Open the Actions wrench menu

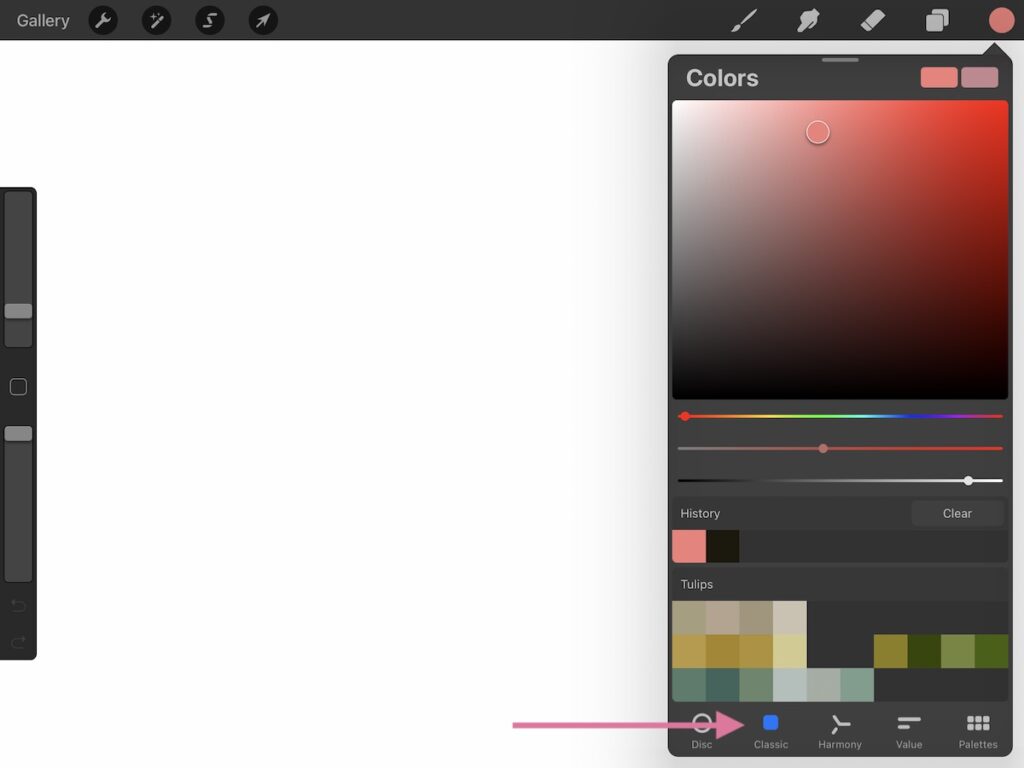click(103, 20)
